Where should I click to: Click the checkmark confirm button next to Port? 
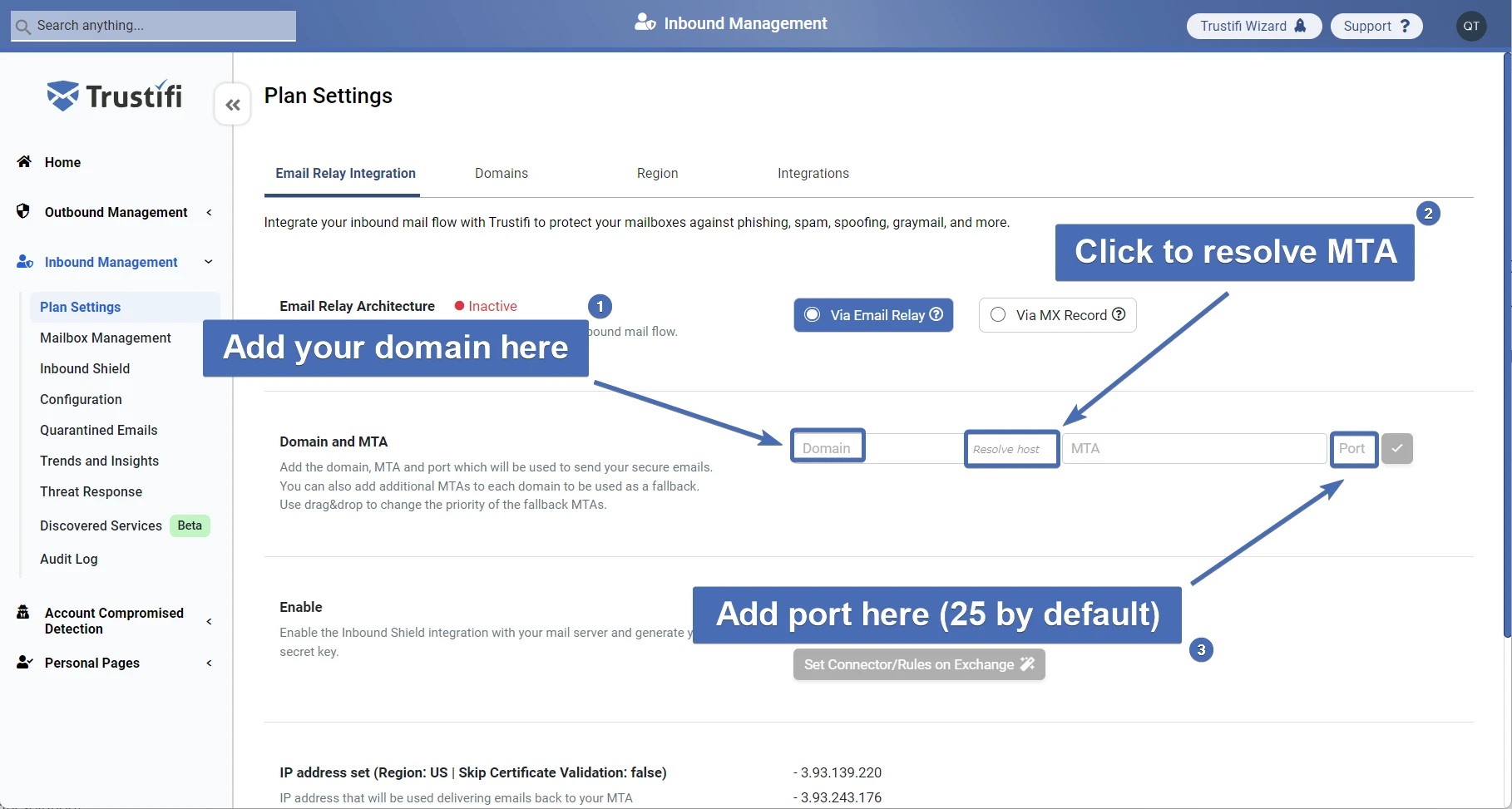(1397, 448)
